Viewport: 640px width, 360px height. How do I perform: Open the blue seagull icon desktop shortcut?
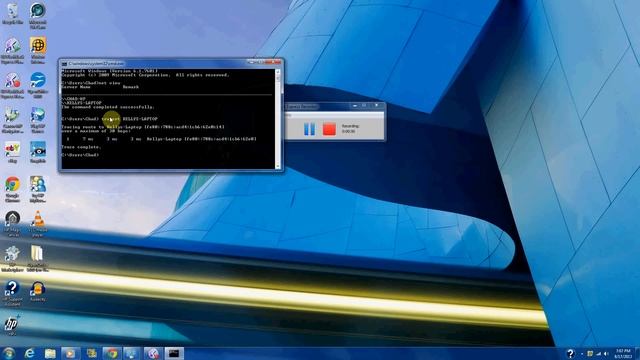38,84
